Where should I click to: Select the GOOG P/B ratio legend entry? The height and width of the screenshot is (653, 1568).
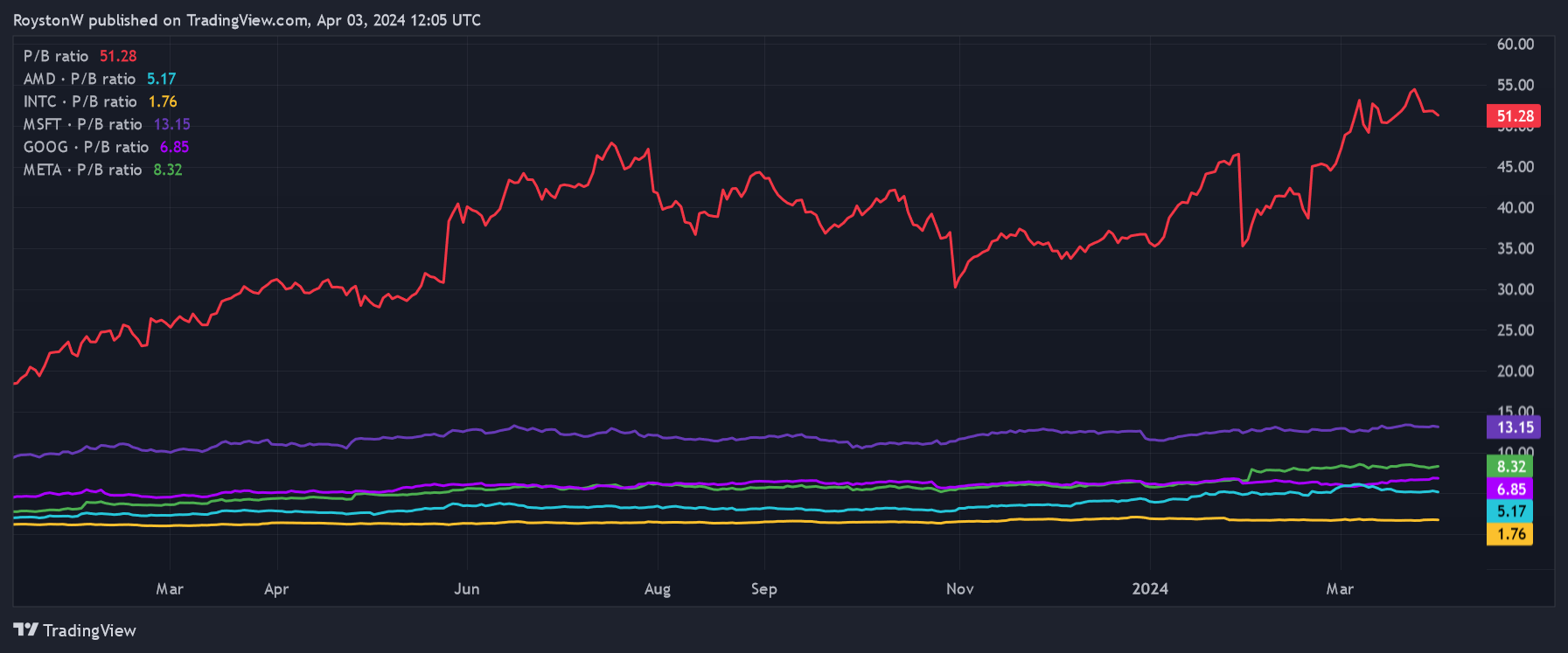coord(105,147)
